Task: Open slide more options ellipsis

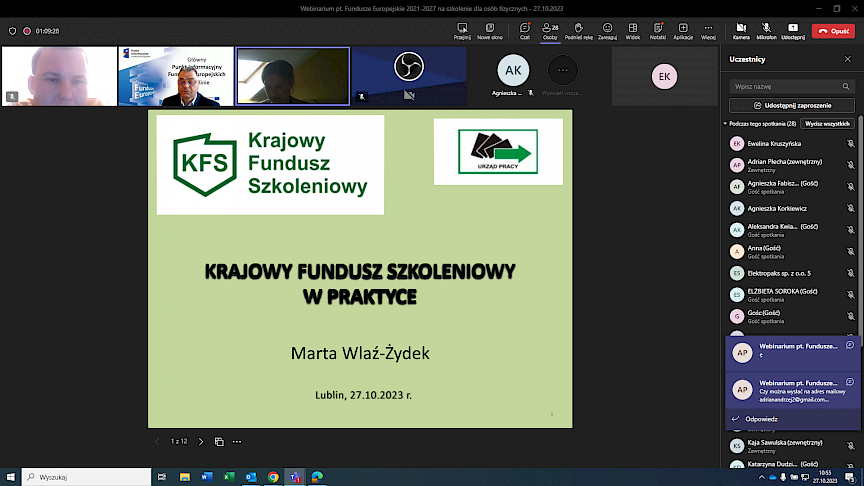Action: point(237,442)
